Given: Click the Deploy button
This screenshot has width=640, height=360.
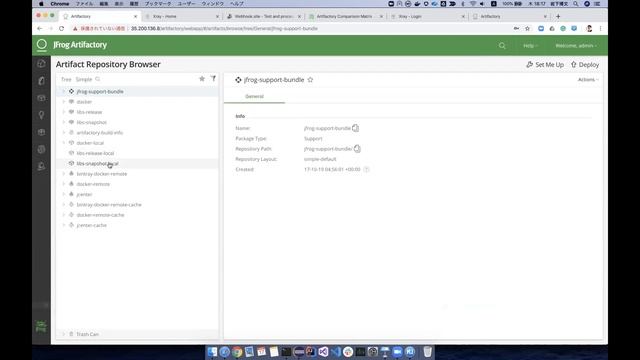Looking at the screenshot, I should tap(585, 64).
